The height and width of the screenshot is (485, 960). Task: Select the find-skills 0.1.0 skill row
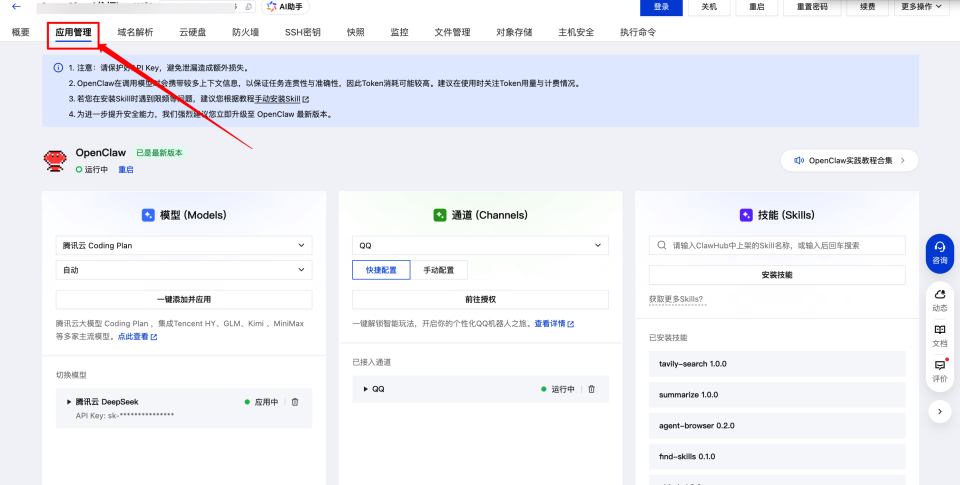click(777, 456)
